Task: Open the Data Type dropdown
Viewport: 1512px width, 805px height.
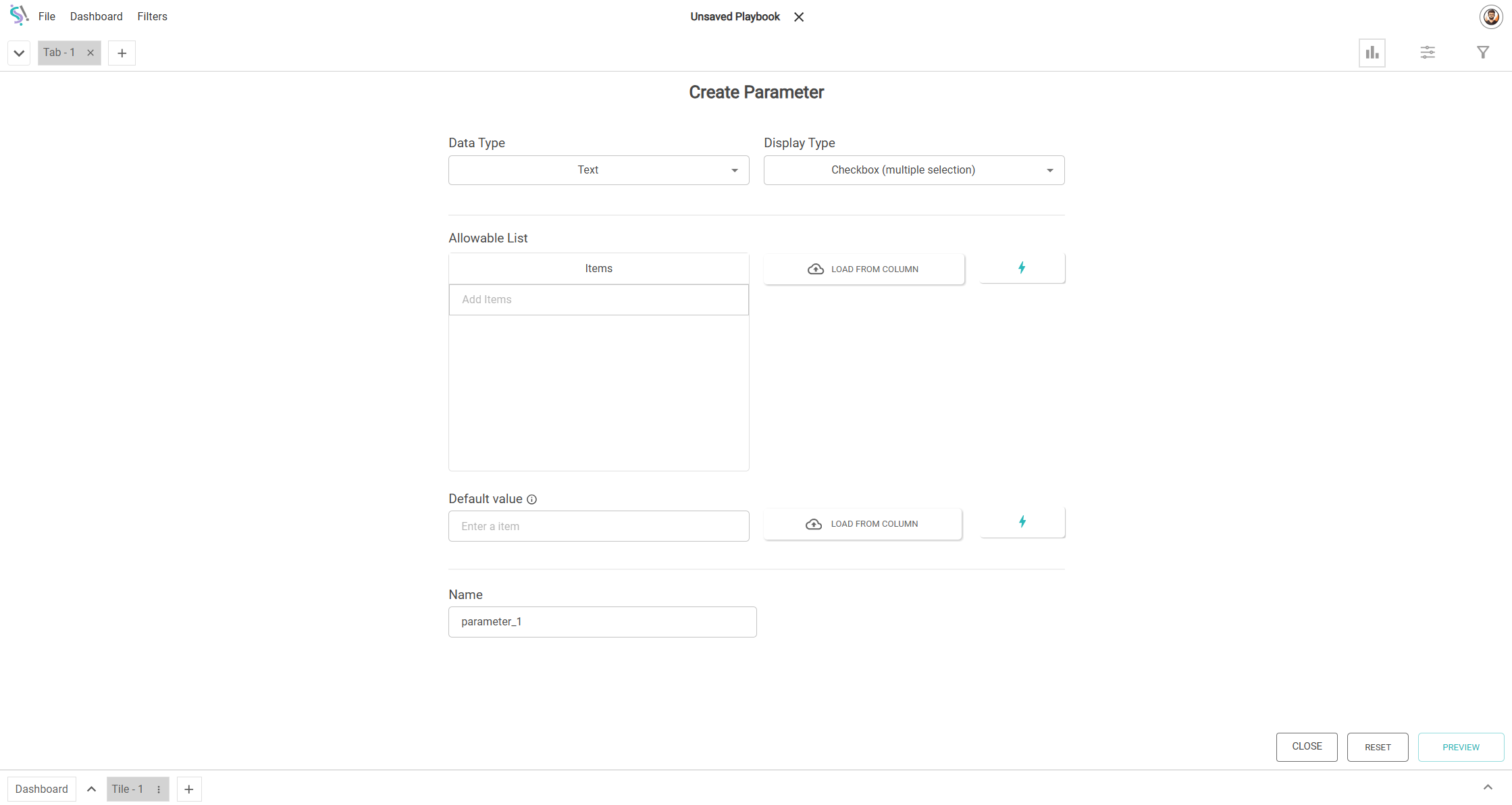Action: 598,170
